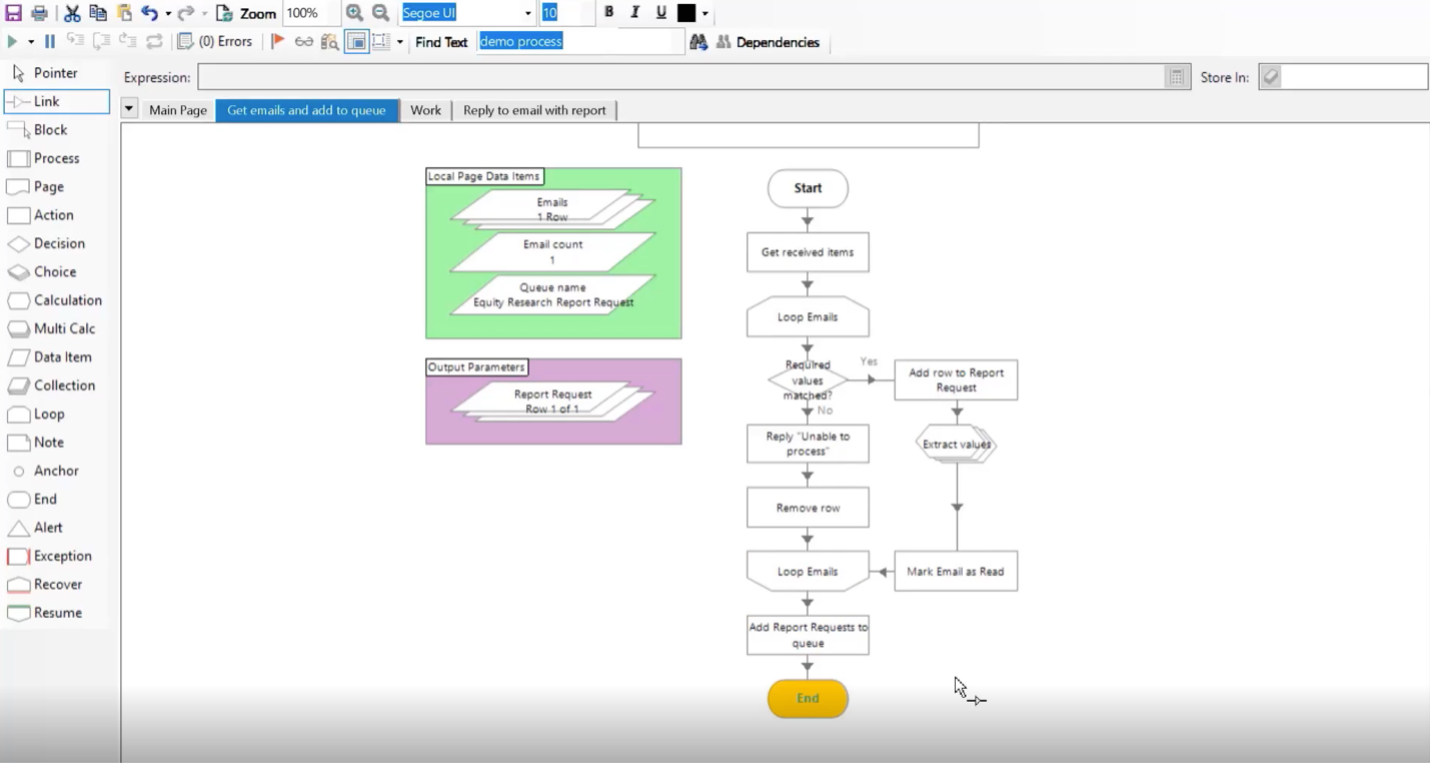
Task: Save the process with the floppy icon
Action: [x=13, y=13]
